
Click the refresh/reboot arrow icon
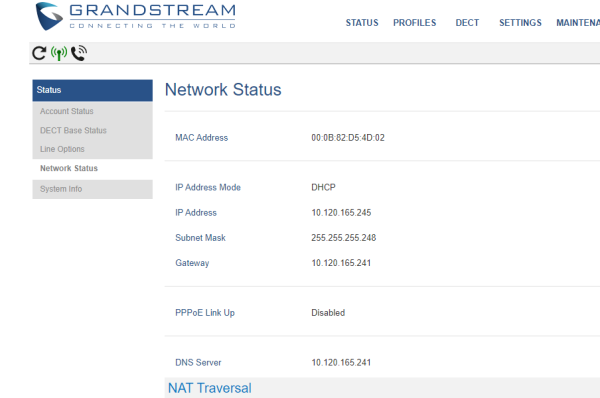point(39,53)
